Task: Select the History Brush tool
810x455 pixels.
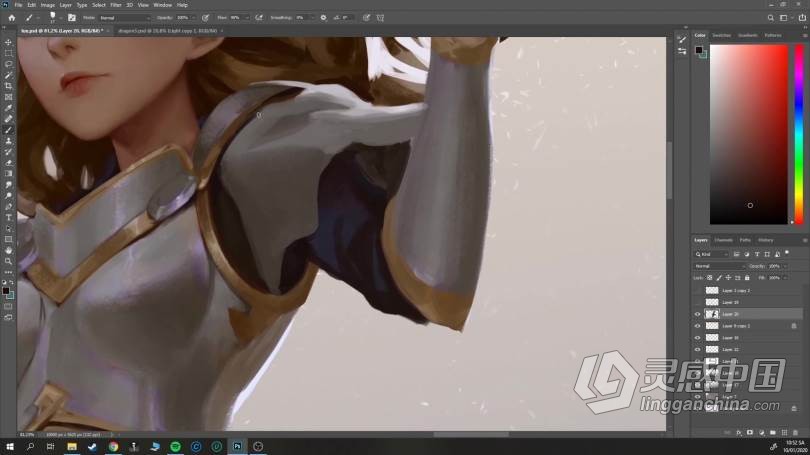Action: tap(8, 152)
